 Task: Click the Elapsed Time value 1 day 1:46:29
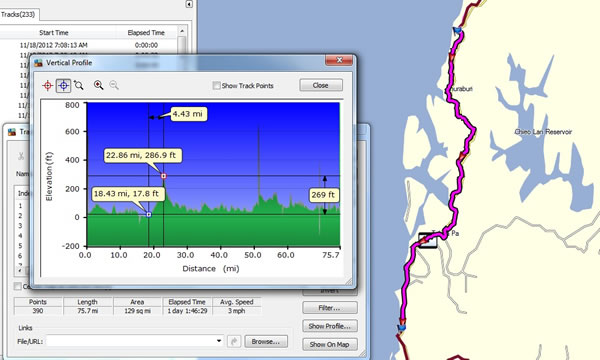187,311
